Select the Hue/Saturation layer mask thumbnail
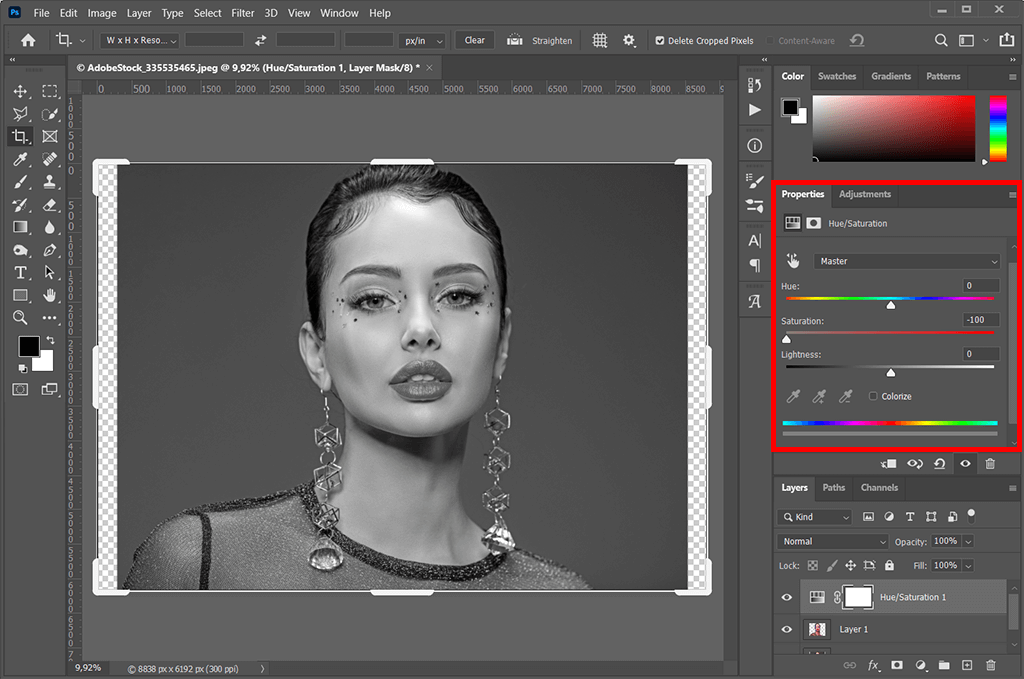Image resolution: width=1024 pixels, height=679 pixels. pos(858,597)
